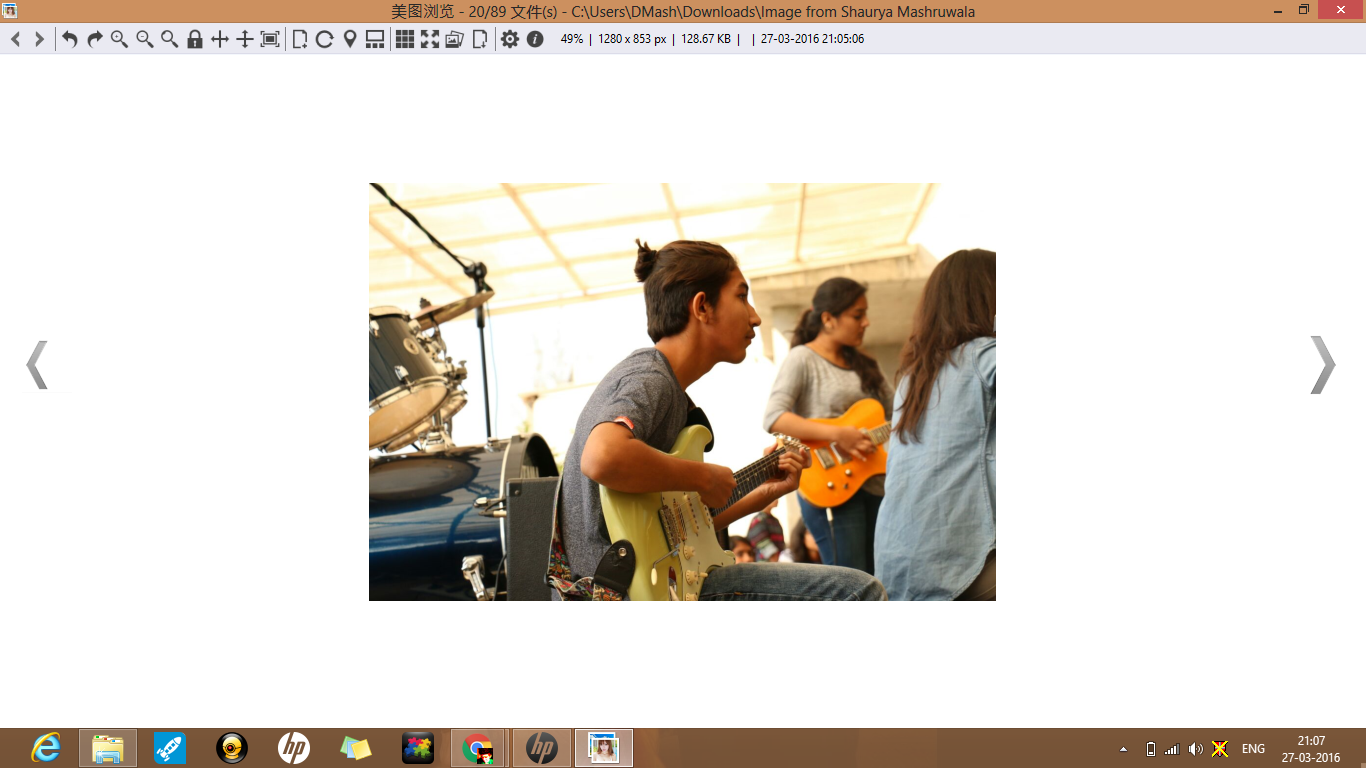1366x768 pixels.
Task: Zoom out with the minus magnifier
Action: click(x=145, y=39)
